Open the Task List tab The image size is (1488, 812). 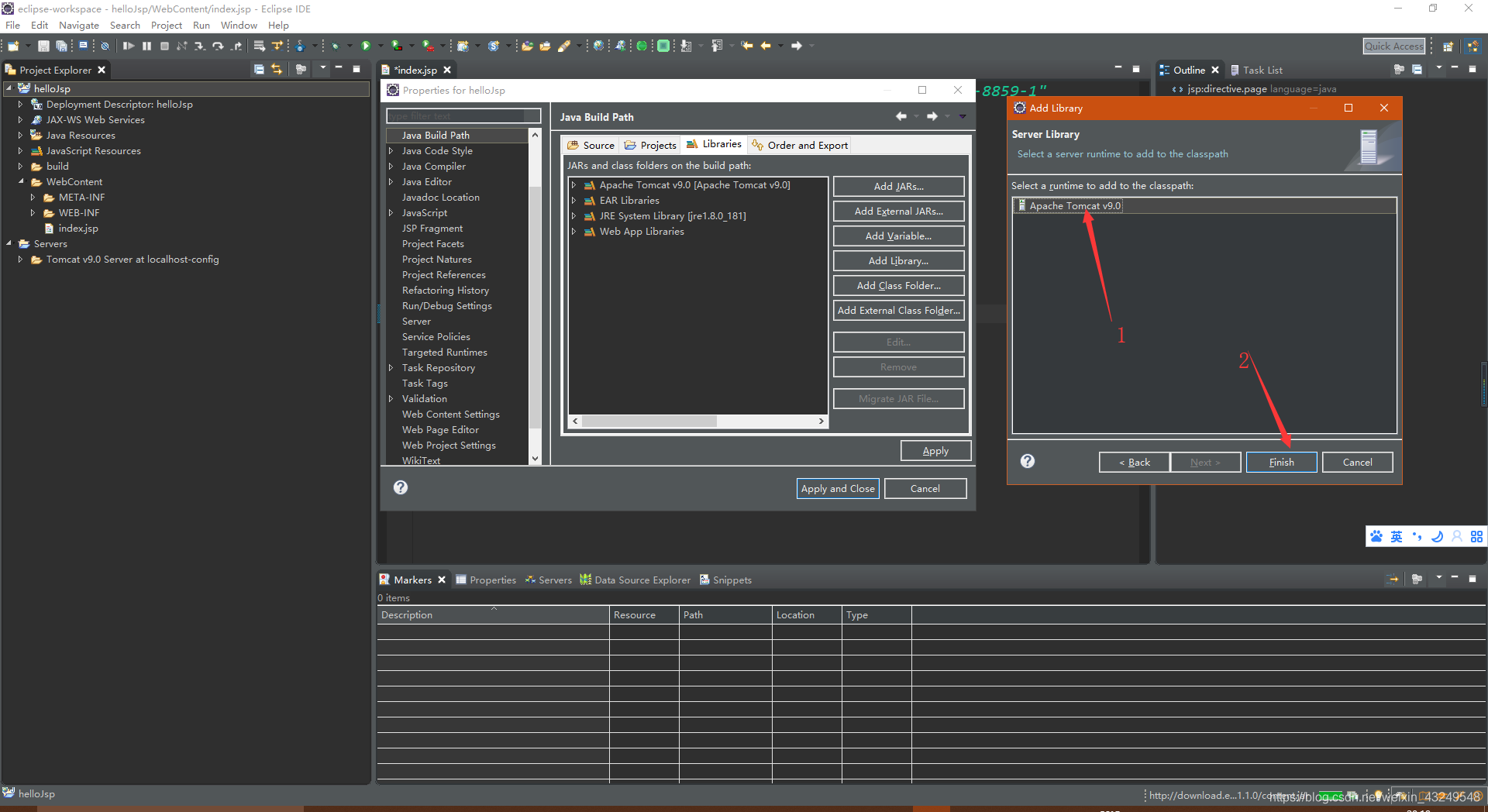(1255, 70)
